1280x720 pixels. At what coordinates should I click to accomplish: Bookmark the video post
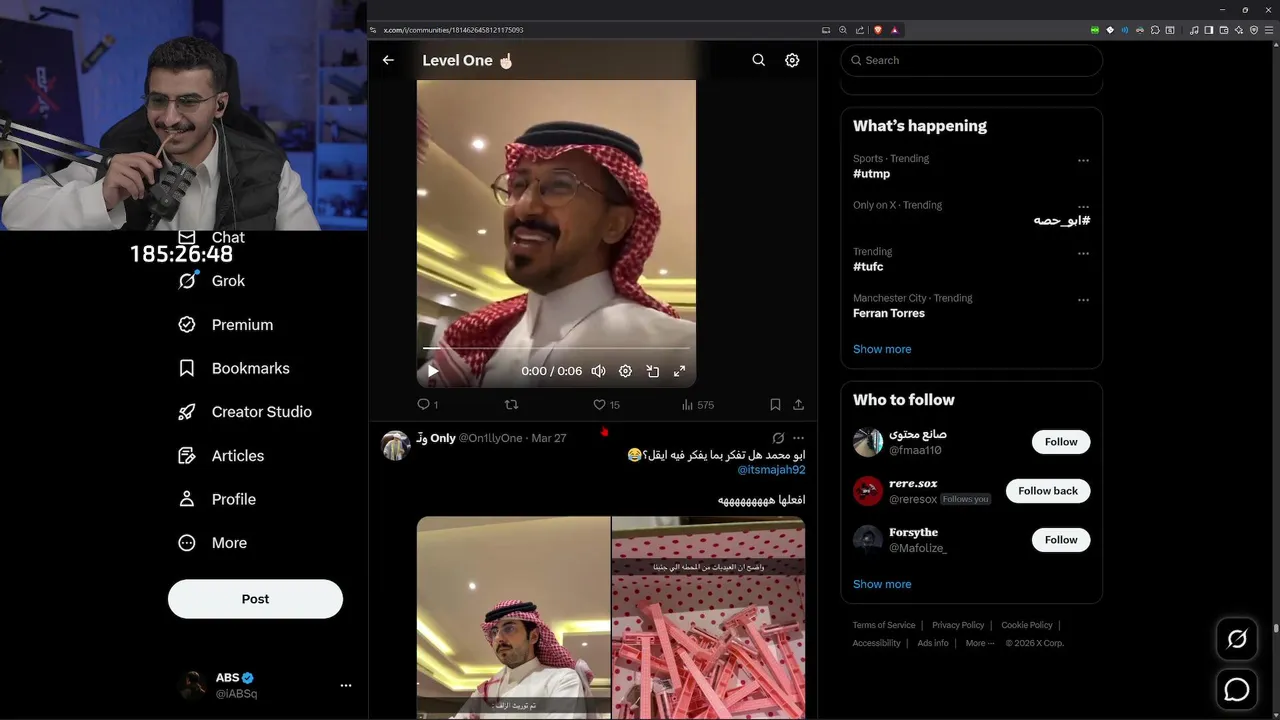point(775,405)
